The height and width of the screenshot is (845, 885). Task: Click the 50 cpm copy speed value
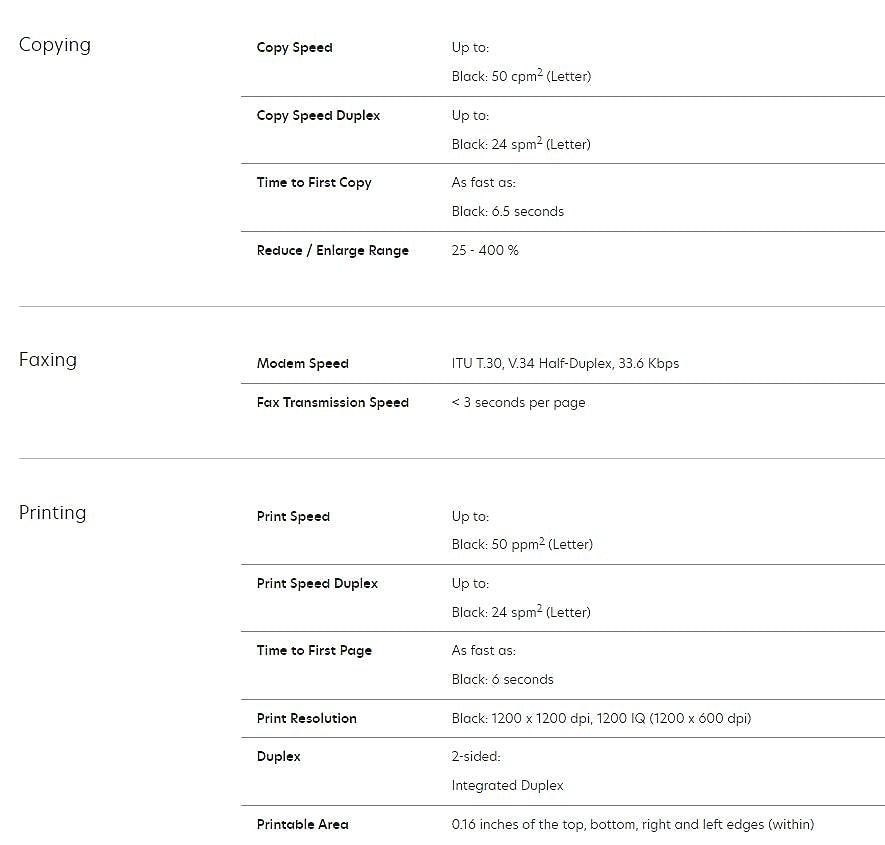click(x=521, y=77)
